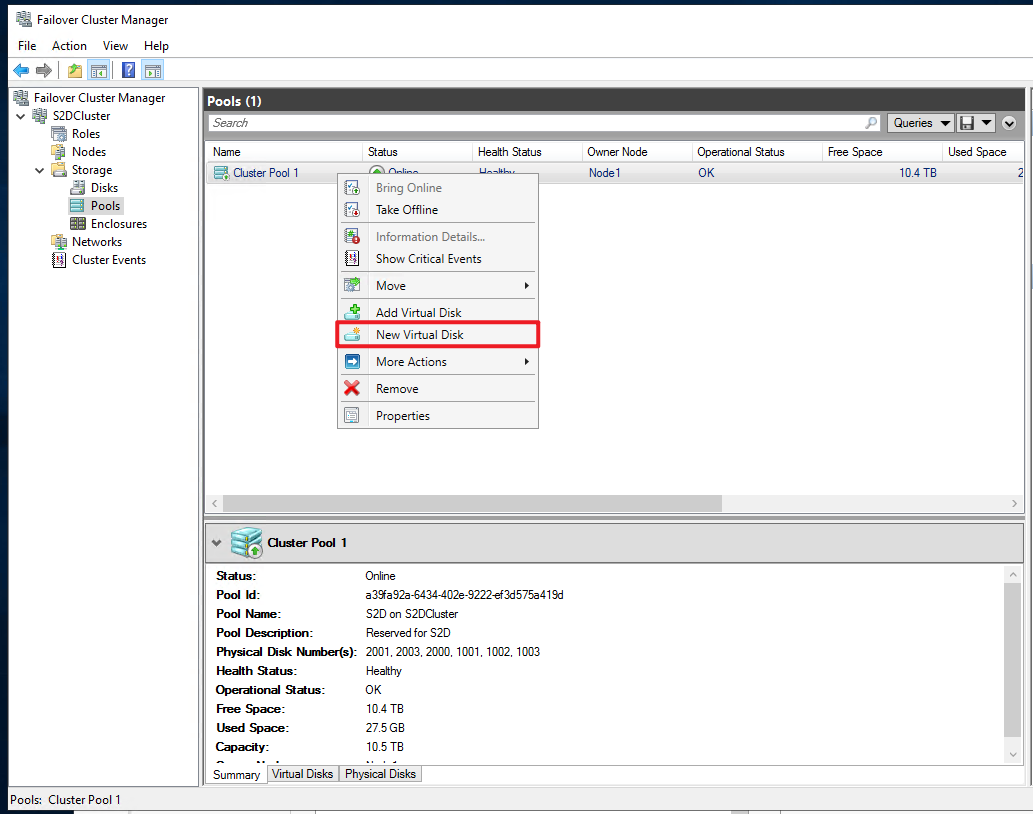
Task: Open the Queries dropdown
Action: click(x=920, y=123)
